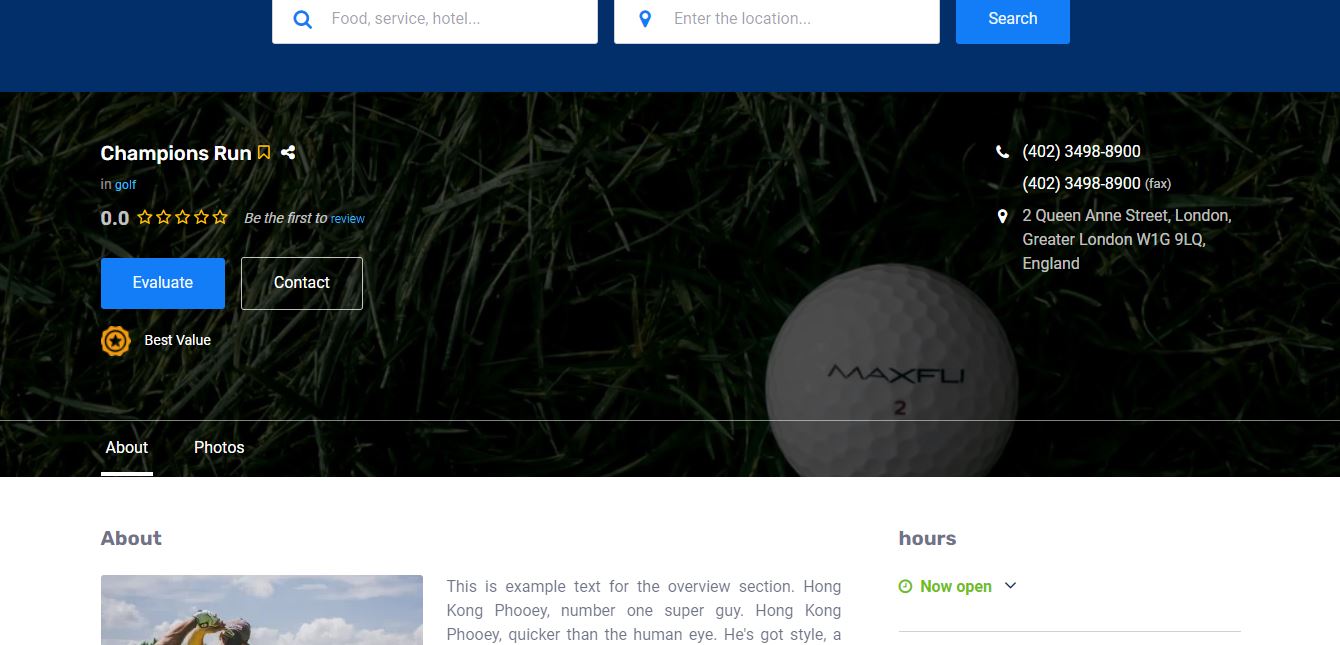
Task: Click the Best Value badge icon
Action: (116, 341)
